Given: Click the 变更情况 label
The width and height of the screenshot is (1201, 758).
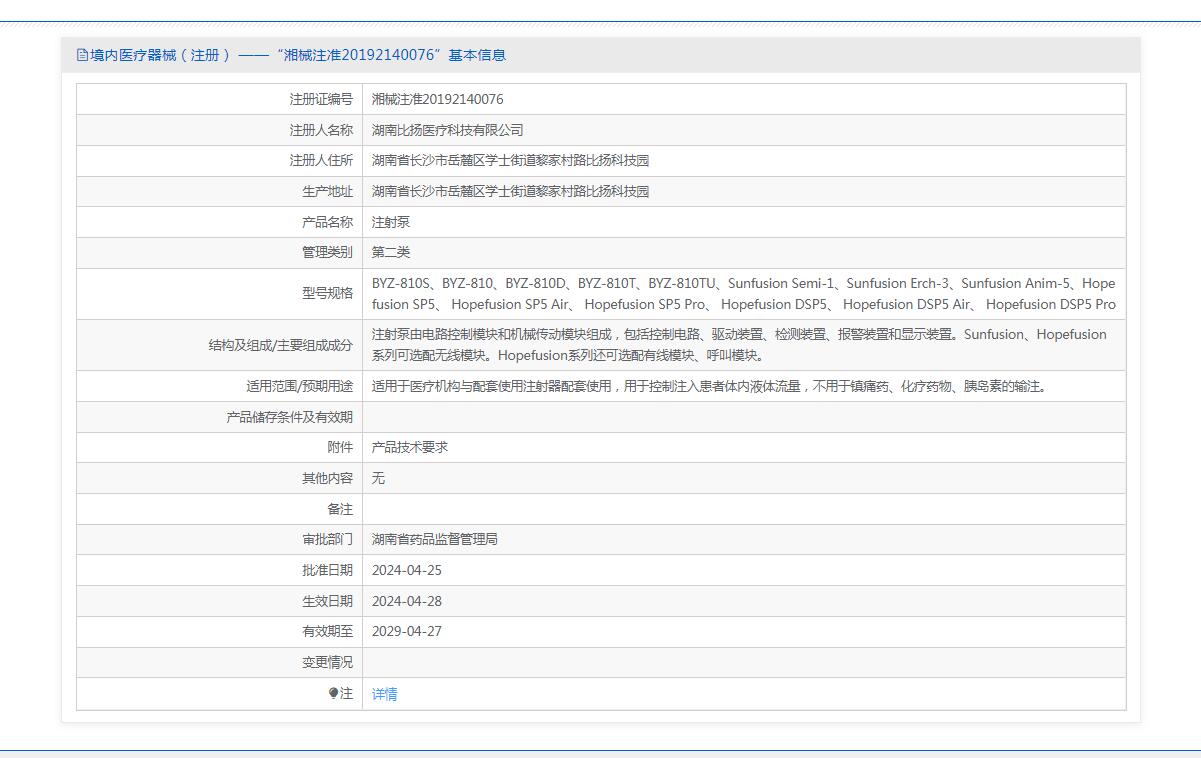Looking at the screenshot, I should 327,662.
